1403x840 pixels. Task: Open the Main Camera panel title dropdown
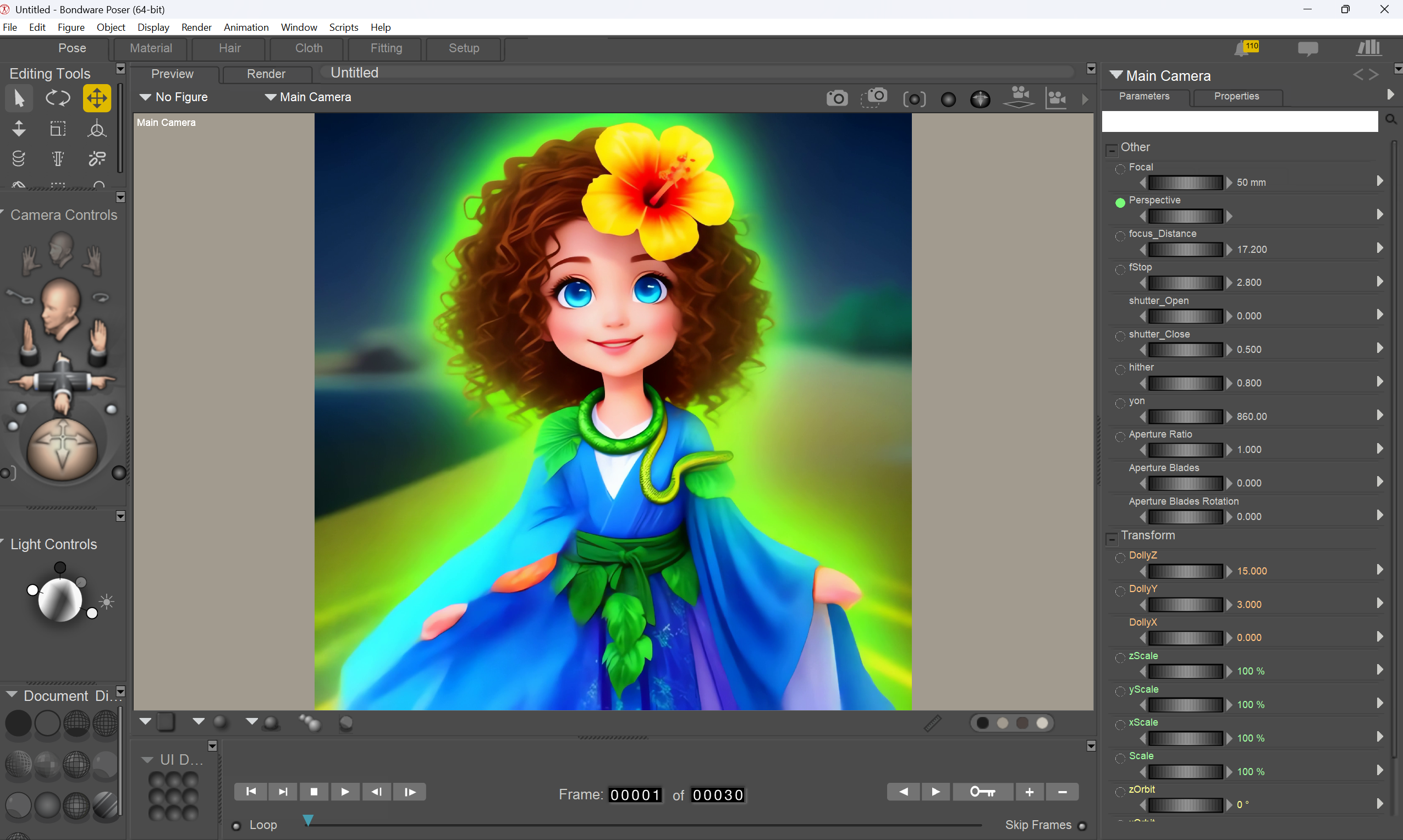pos(1116,75)
